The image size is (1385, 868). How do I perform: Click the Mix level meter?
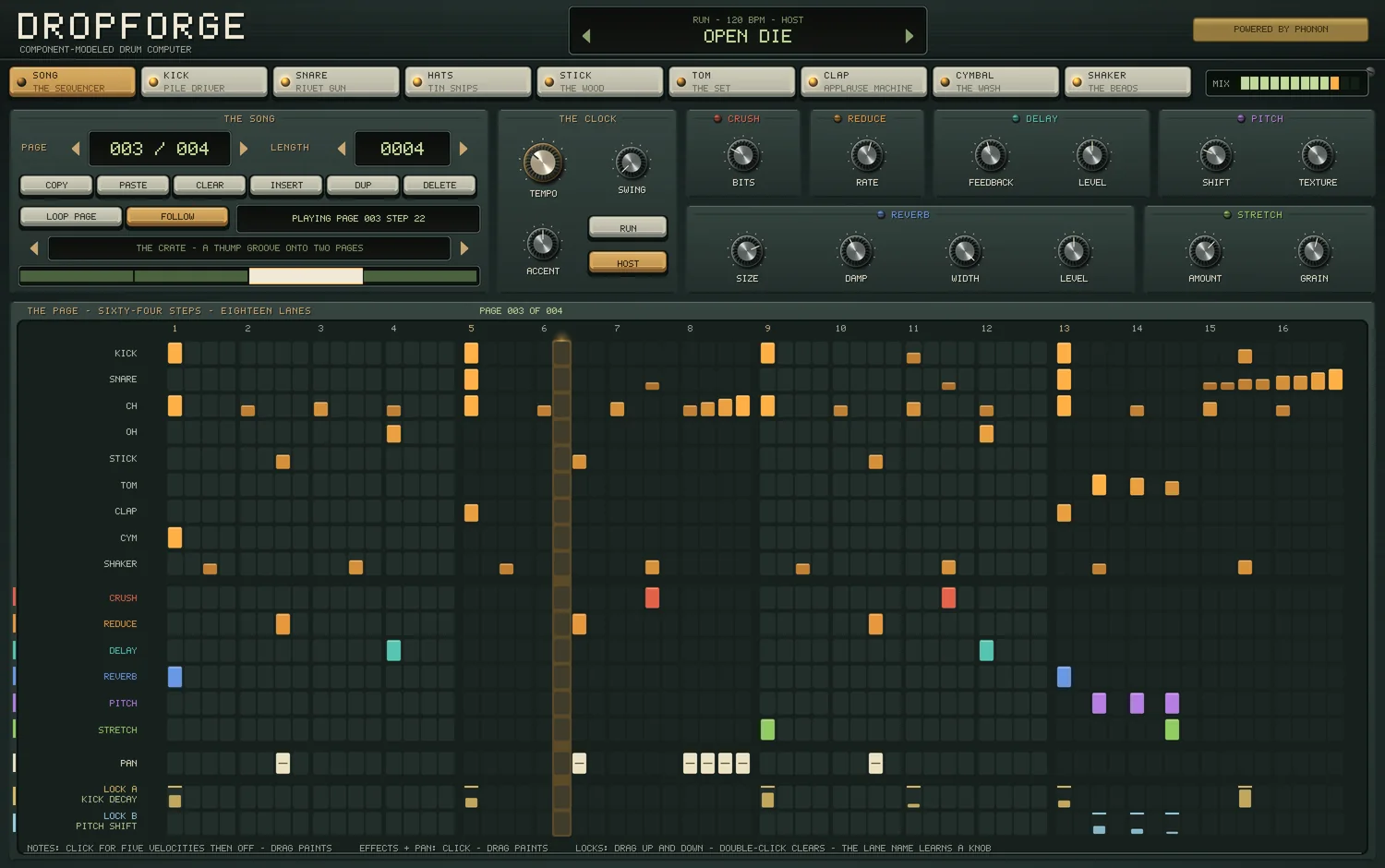tap(1289, 83)
